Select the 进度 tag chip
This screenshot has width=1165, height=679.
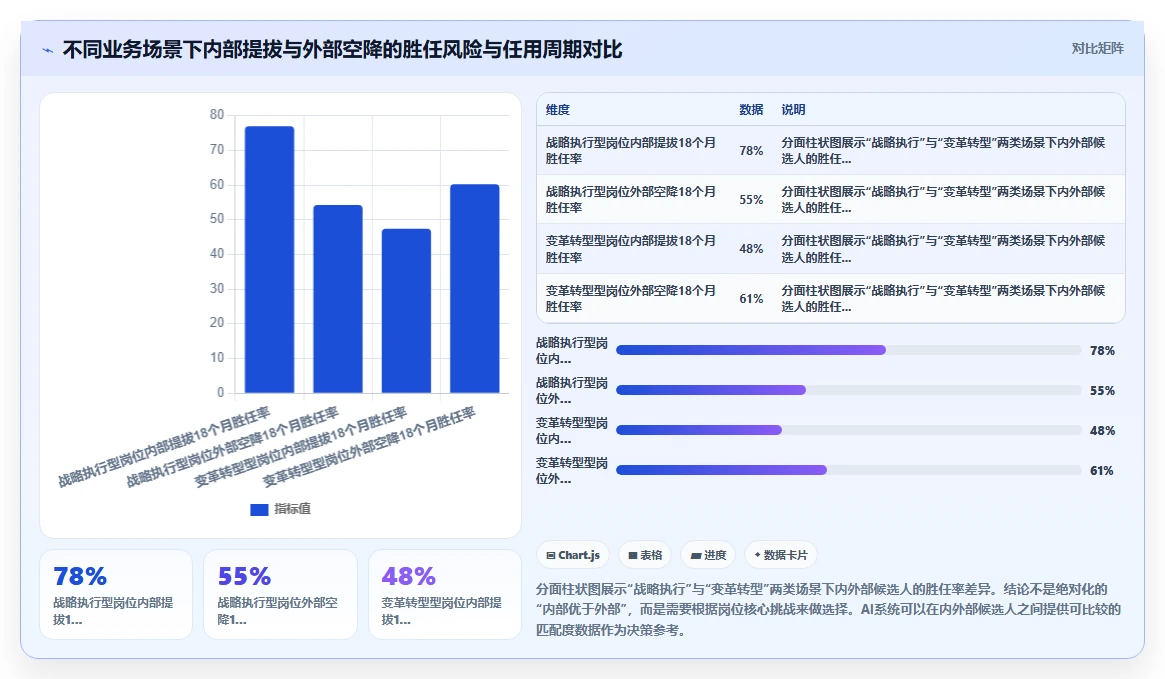coord(708,555)
